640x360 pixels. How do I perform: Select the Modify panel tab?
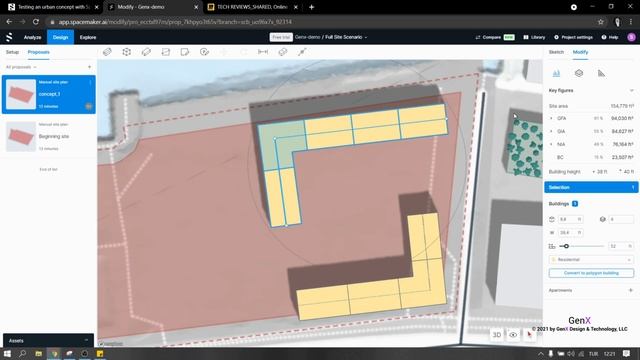580,52
